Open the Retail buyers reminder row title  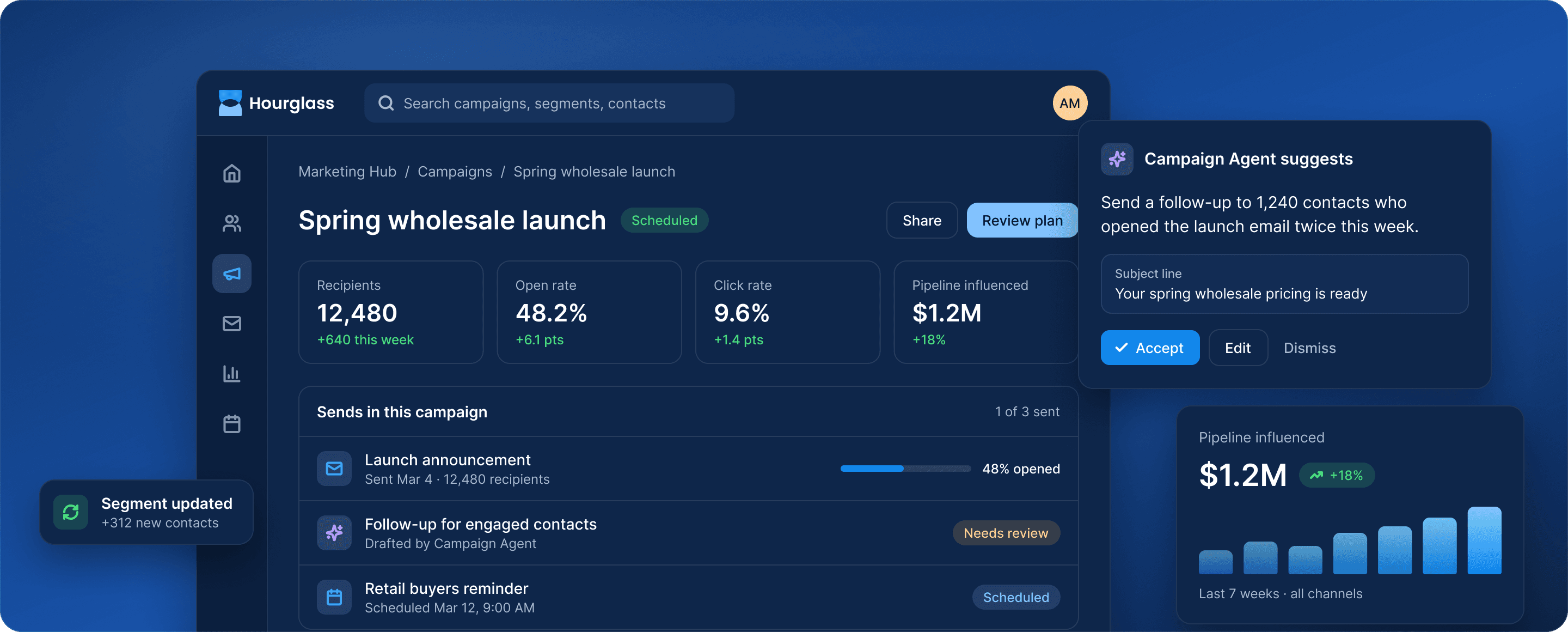coord(446,588)
